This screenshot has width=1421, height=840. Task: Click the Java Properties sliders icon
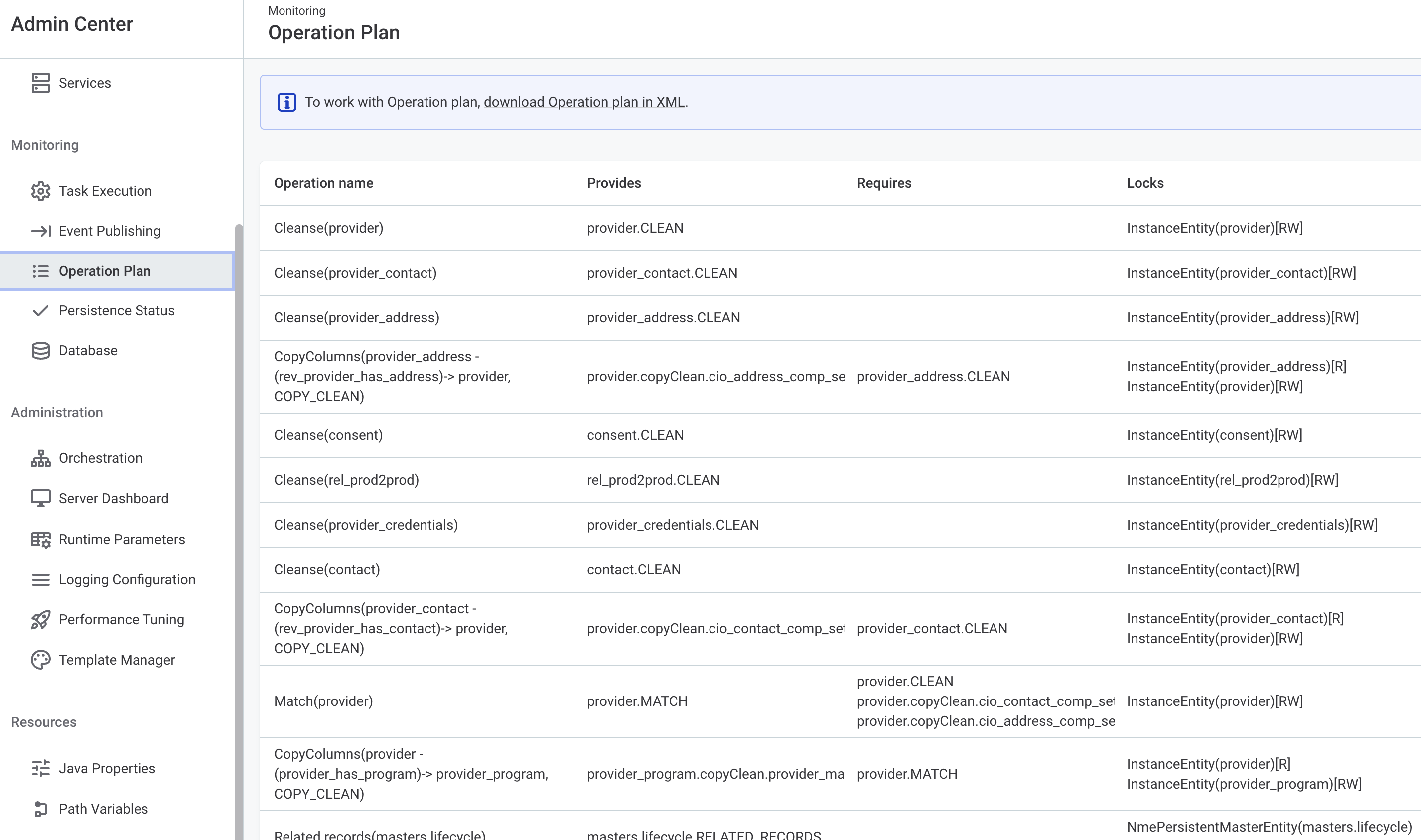(40, 768)
